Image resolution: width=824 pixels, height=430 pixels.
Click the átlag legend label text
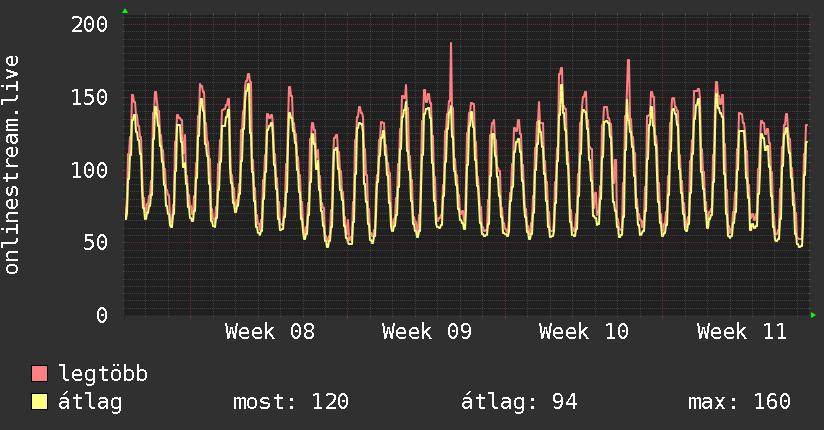click(x=91, y=402)
